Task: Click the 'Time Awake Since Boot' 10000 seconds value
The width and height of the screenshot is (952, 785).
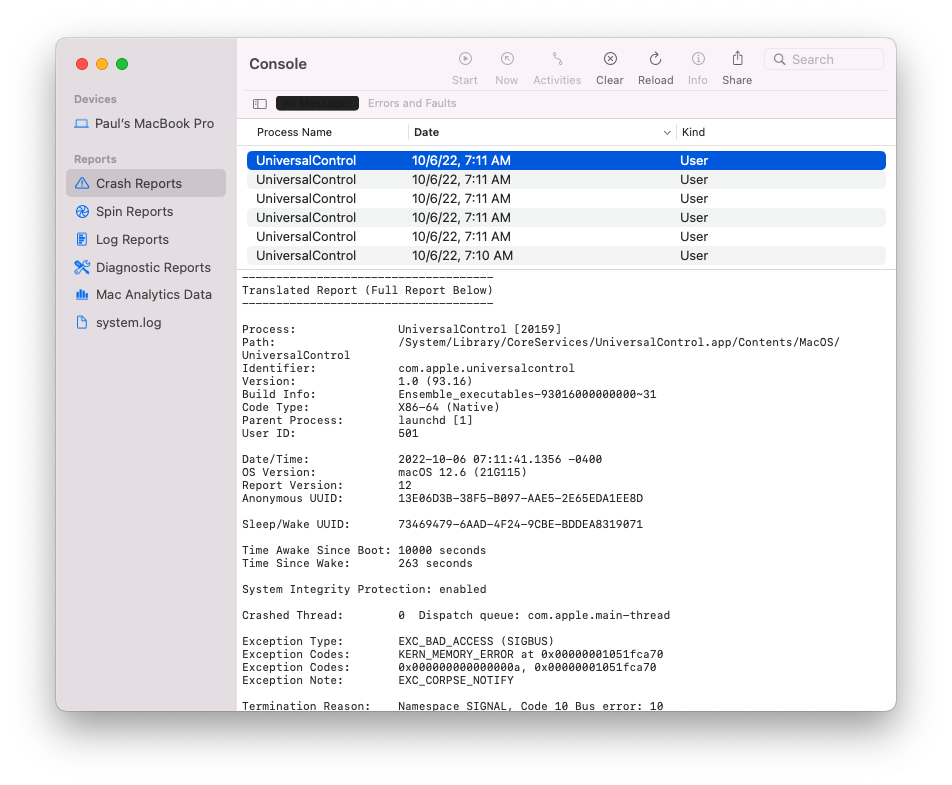Action: pos(442,551)
